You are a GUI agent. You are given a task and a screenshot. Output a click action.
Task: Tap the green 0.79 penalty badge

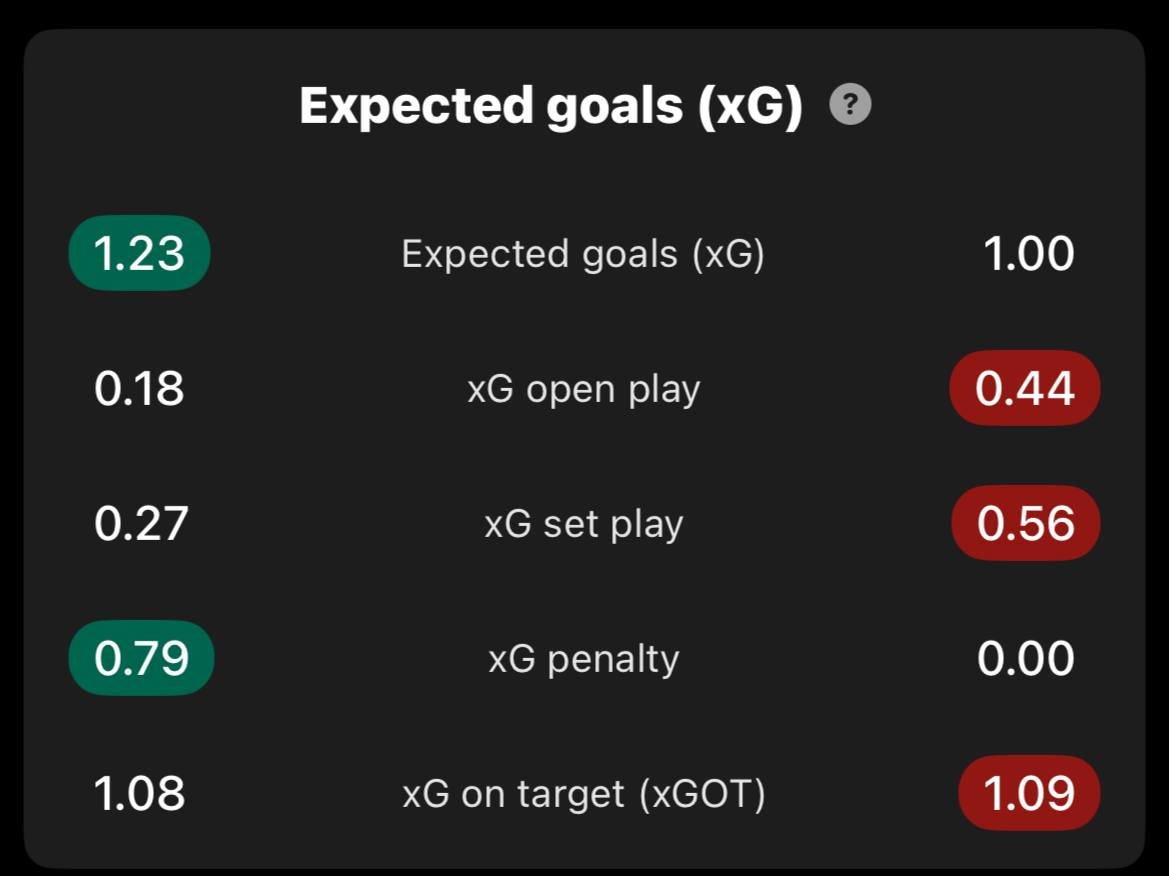142,658
